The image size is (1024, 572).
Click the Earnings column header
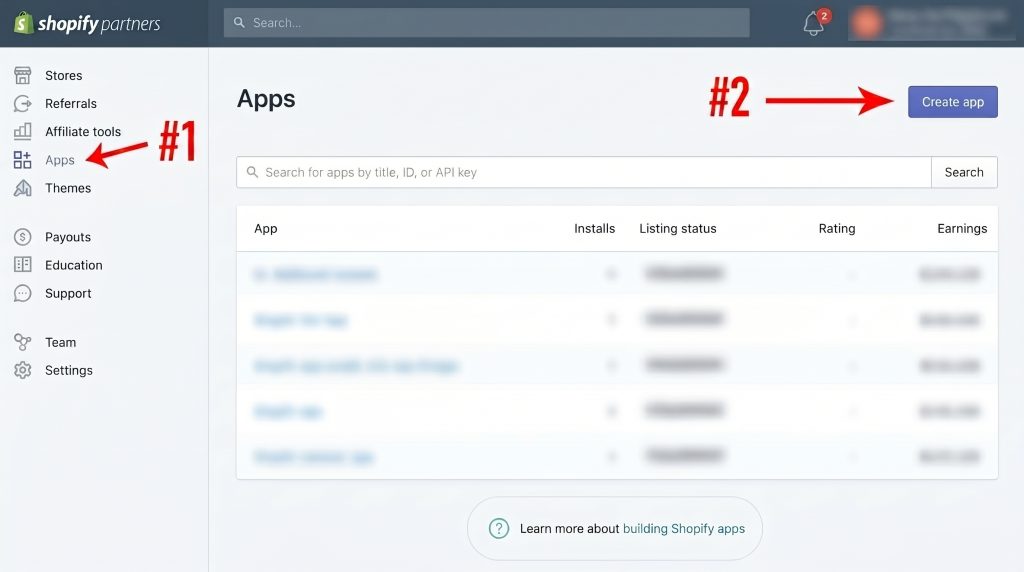tap(962, 229)
